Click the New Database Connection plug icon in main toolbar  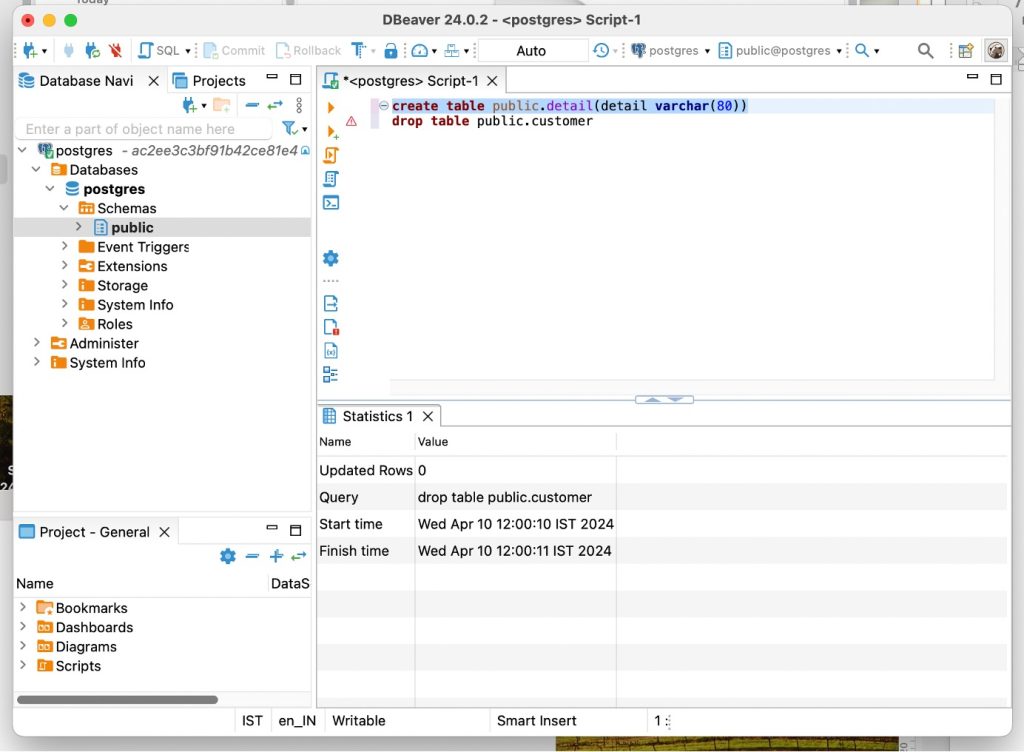tap(30, 50)
